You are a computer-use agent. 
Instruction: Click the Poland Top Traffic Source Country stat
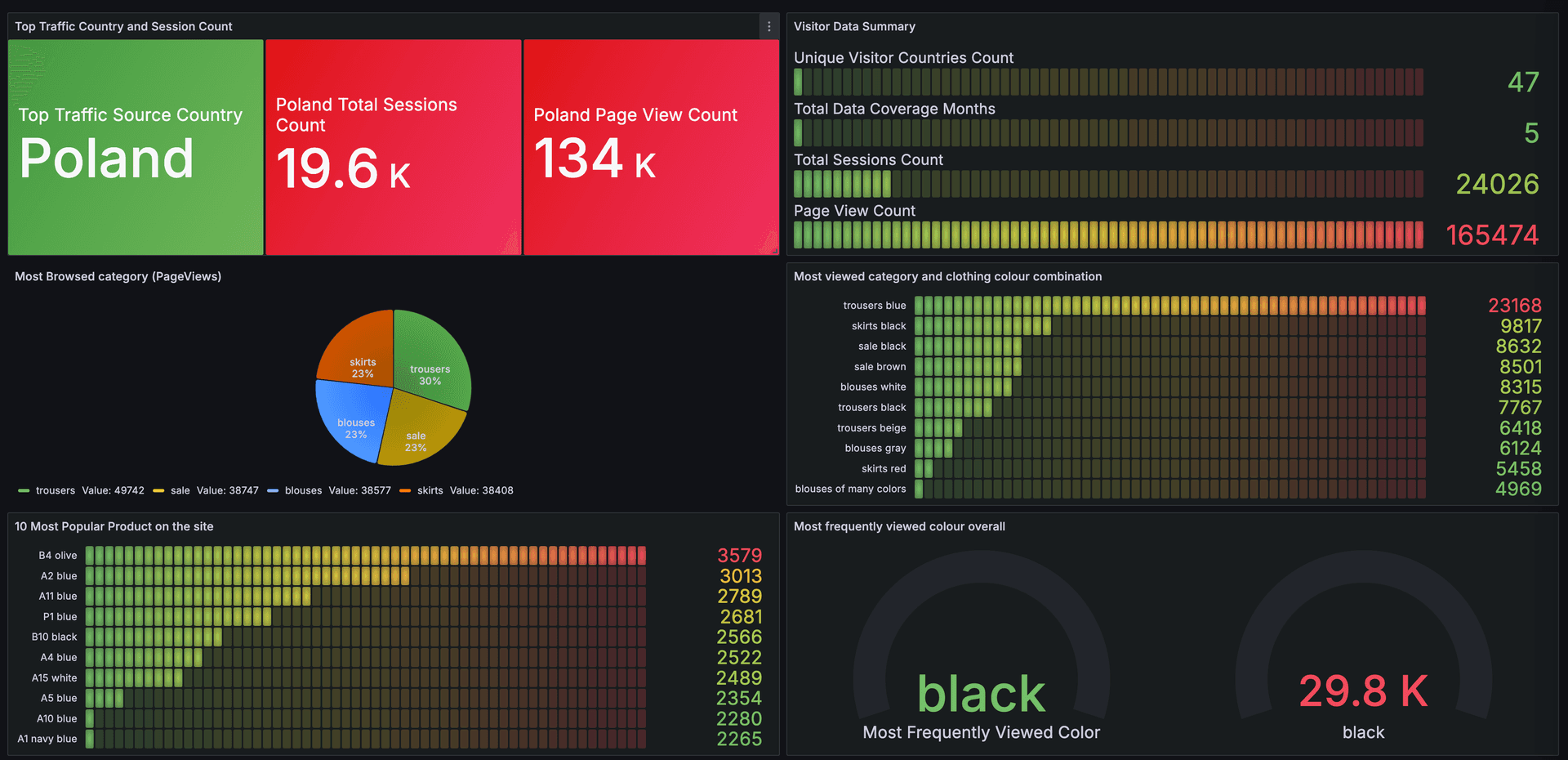135,147
